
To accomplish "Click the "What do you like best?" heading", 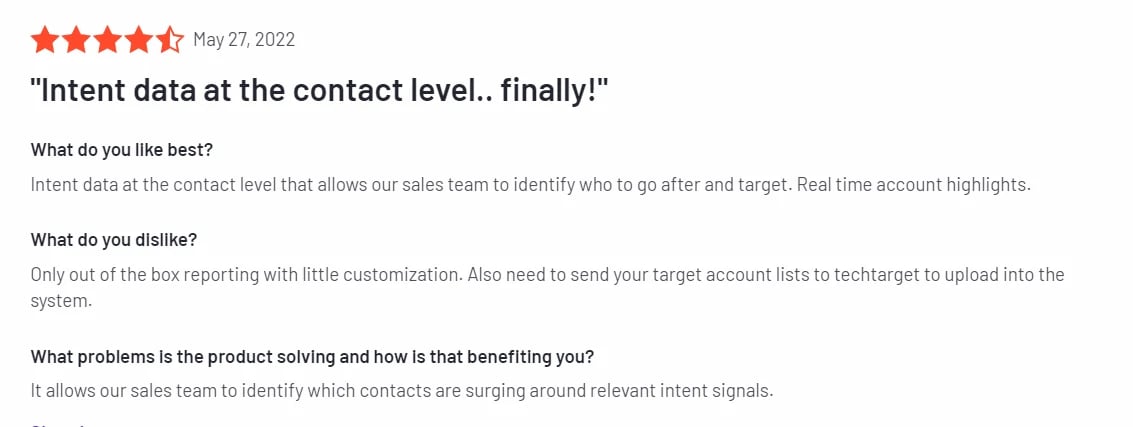I will [x=121, y=150].
